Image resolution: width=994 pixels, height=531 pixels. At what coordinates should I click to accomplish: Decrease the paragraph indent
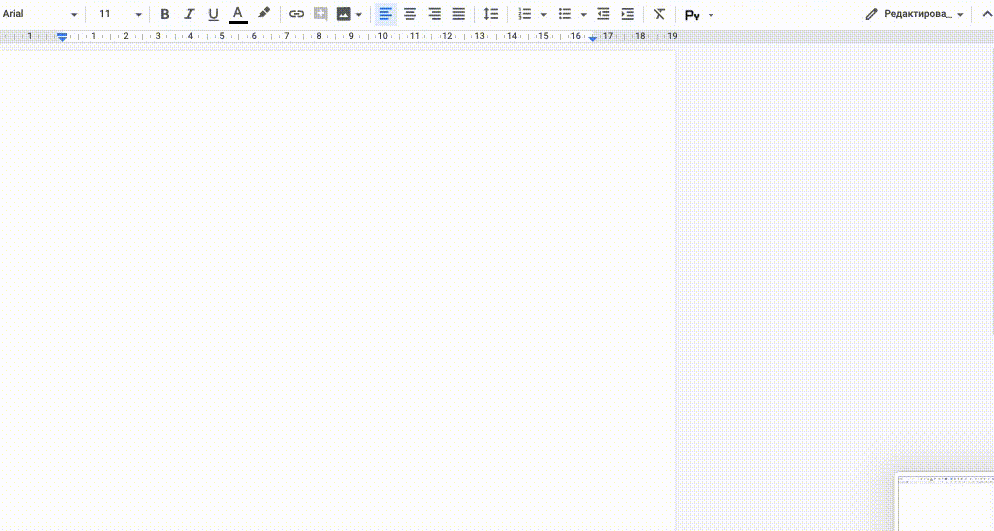point(603,14)
